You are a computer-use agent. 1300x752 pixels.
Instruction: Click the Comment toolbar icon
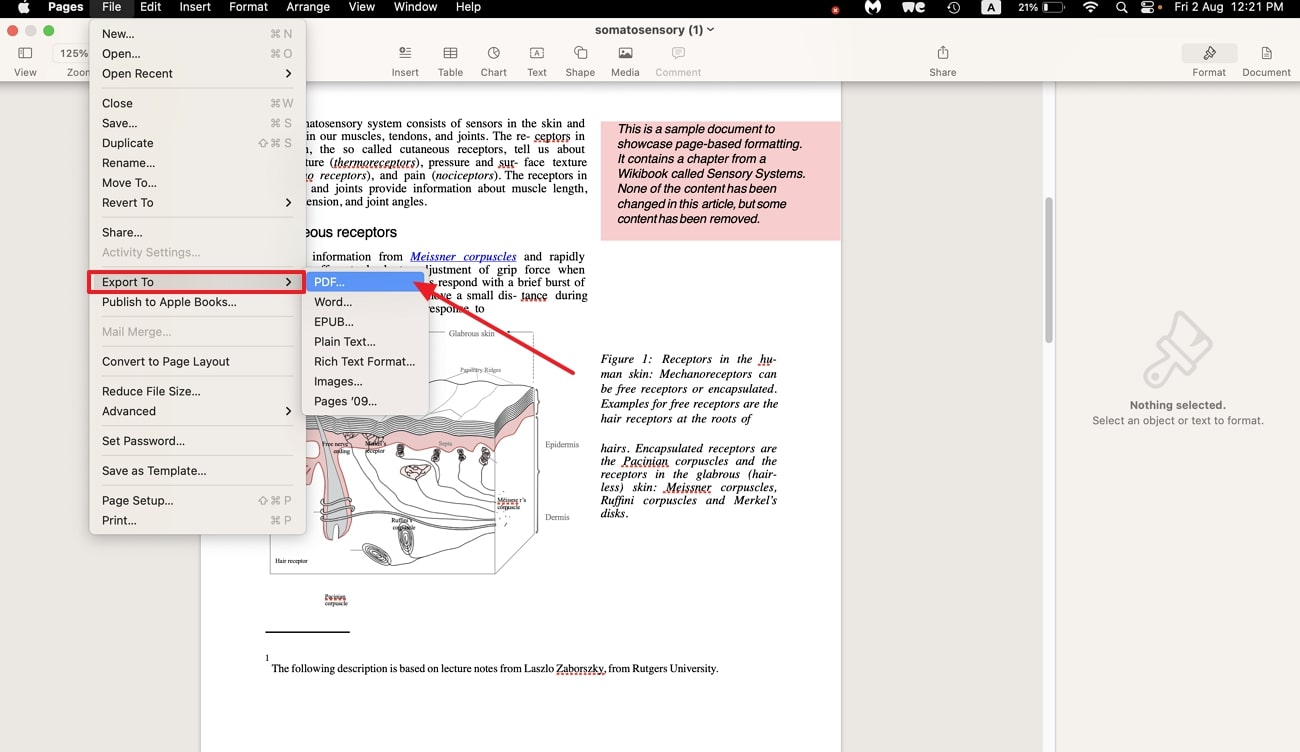coord(678,53)
